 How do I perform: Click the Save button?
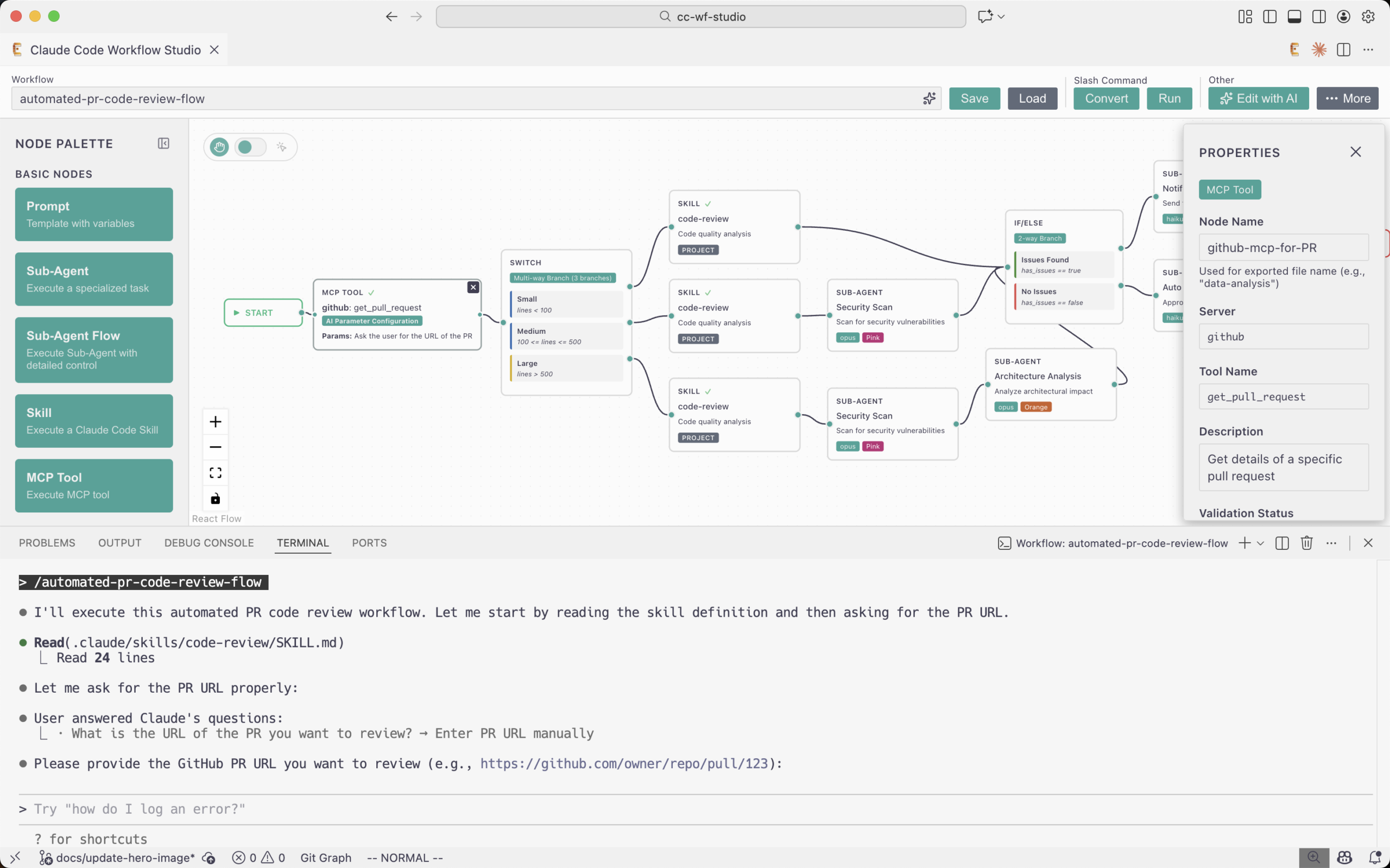click(974, 98)
